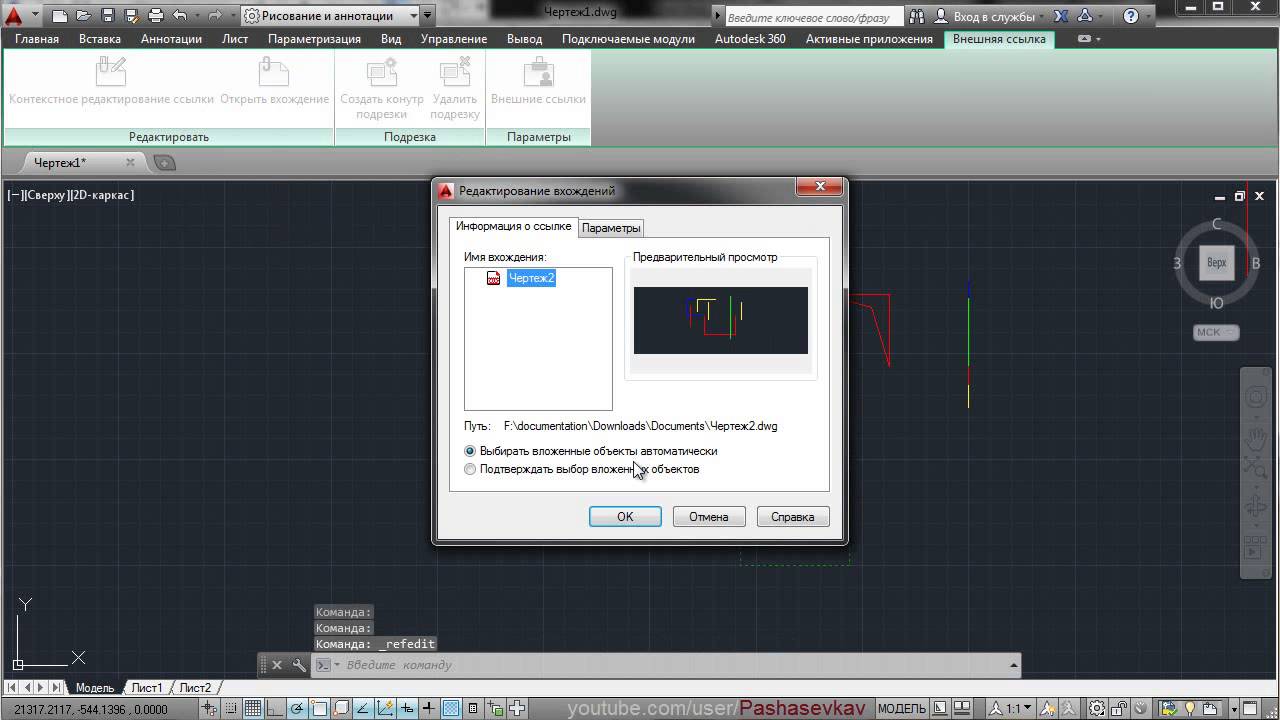Open the undo history dropdown arrow
The width and height of the screenshot is (1280, 720).
click(x=196, y=16)
